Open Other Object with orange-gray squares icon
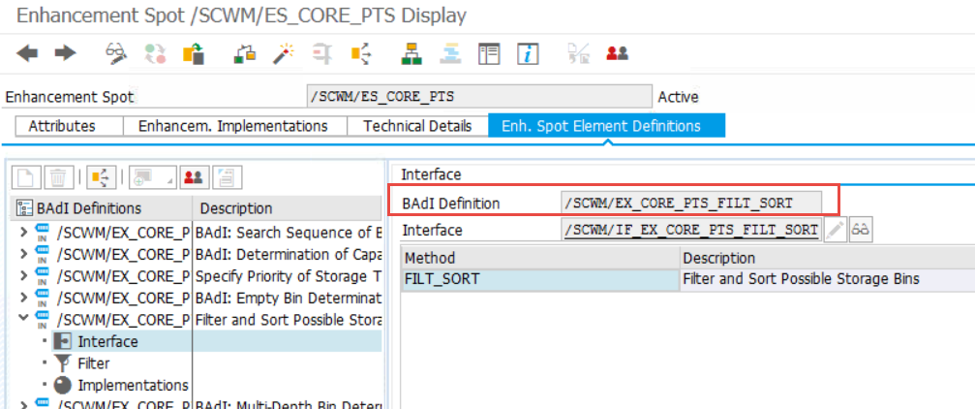Image resolution: width=975 pixels, height=409 pixels. (193, 54)
